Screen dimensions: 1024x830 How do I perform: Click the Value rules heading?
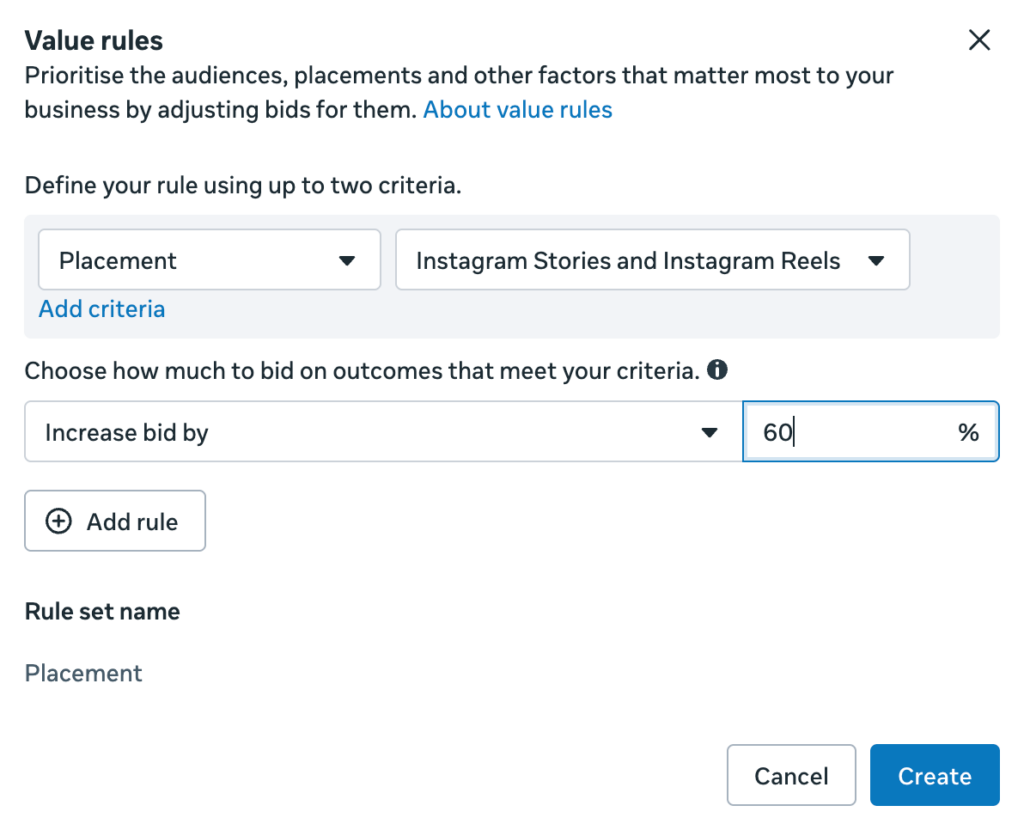pyautogui.click(x=93, y=40)
